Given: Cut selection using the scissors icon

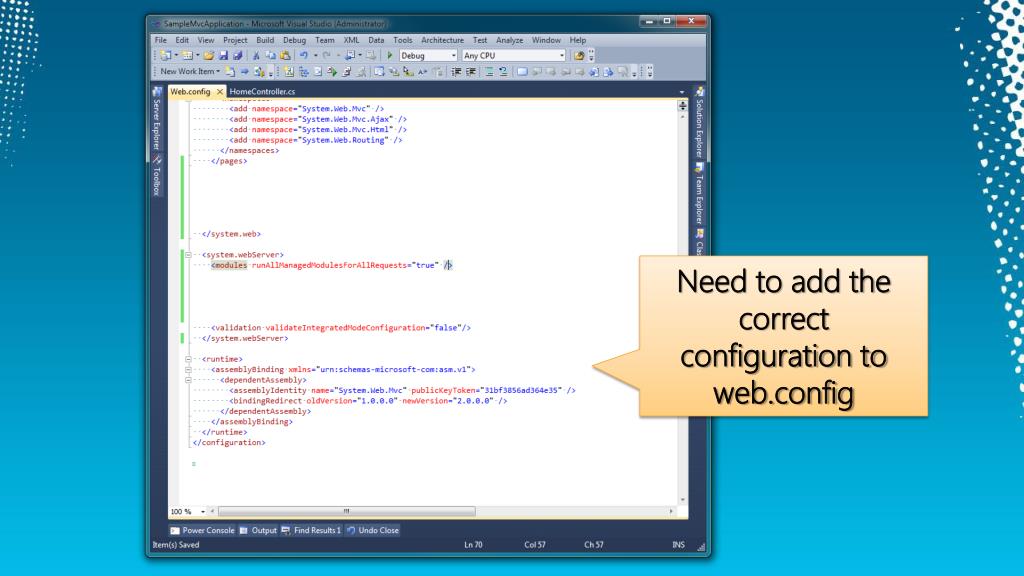Looking at the screenshot, I should (256, 56).
